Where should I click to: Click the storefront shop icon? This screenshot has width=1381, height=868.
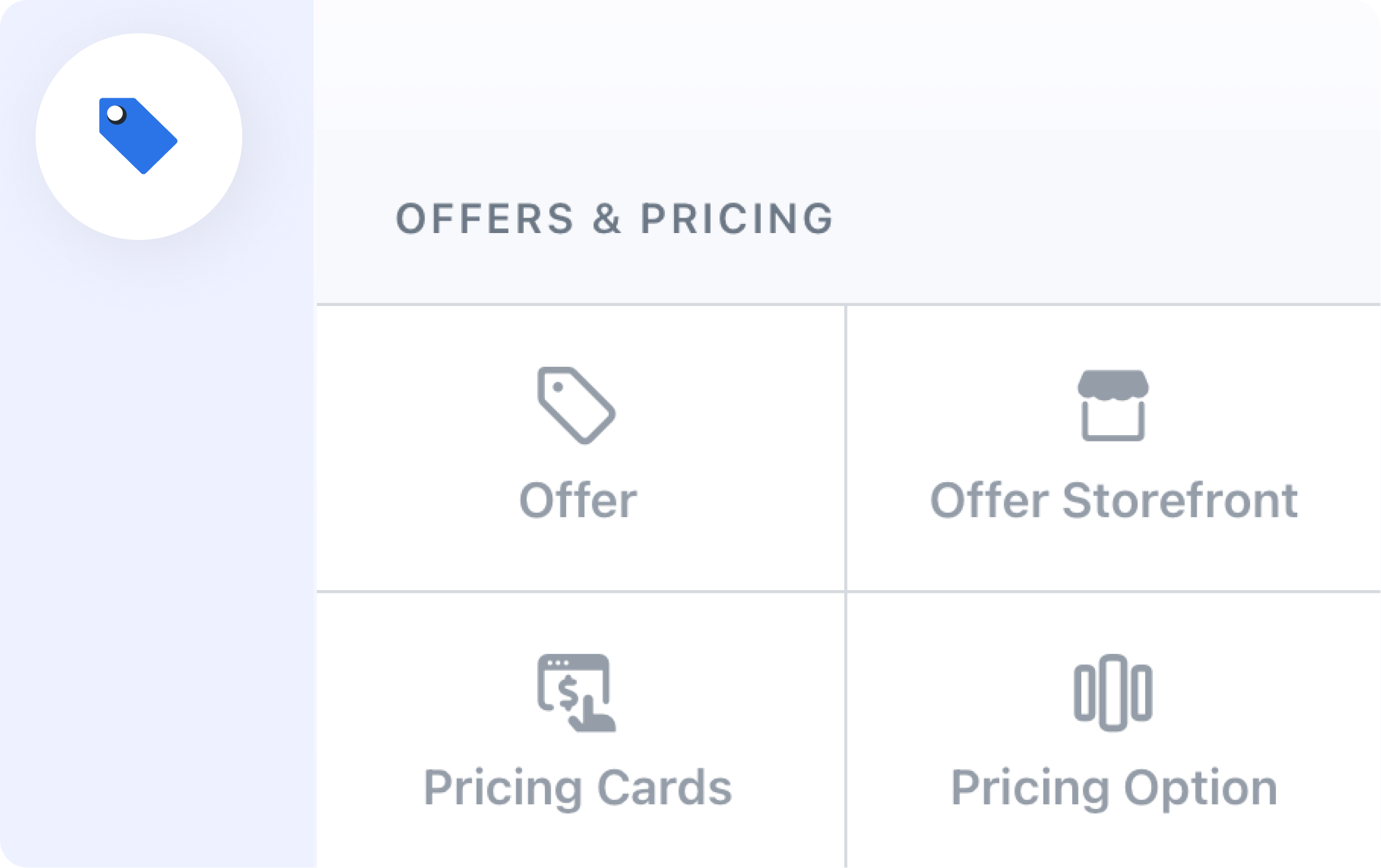(1113, 406)
